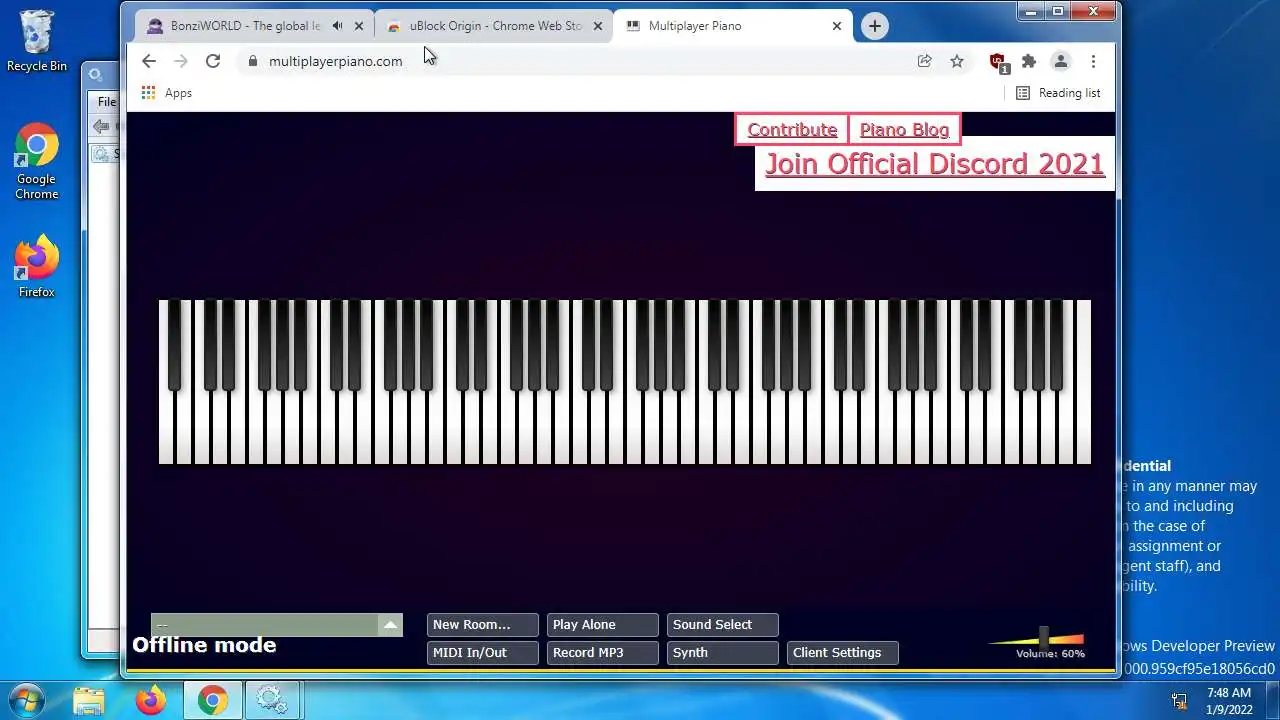
Task: Select the gear app on the taskbar
Action: 273,700
